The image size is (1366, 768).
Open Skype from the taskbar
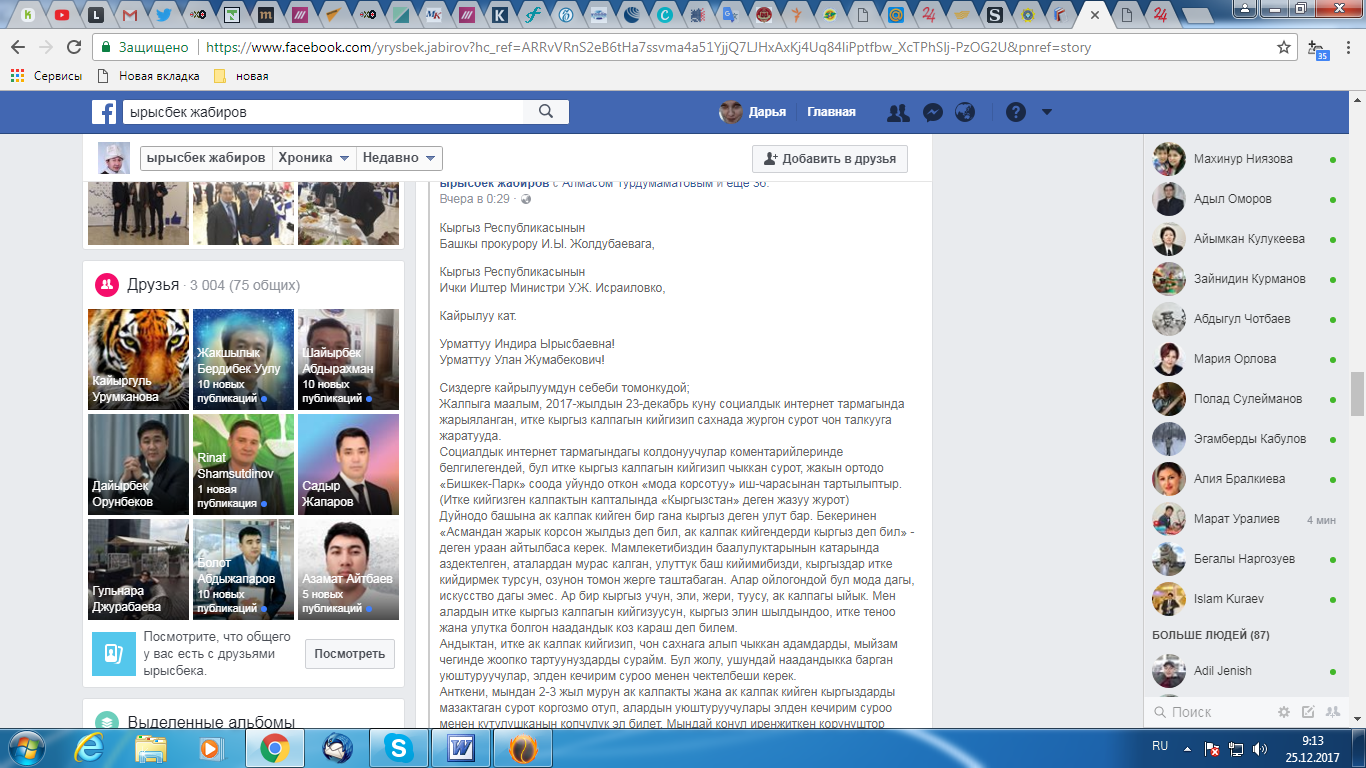point(399,747)
